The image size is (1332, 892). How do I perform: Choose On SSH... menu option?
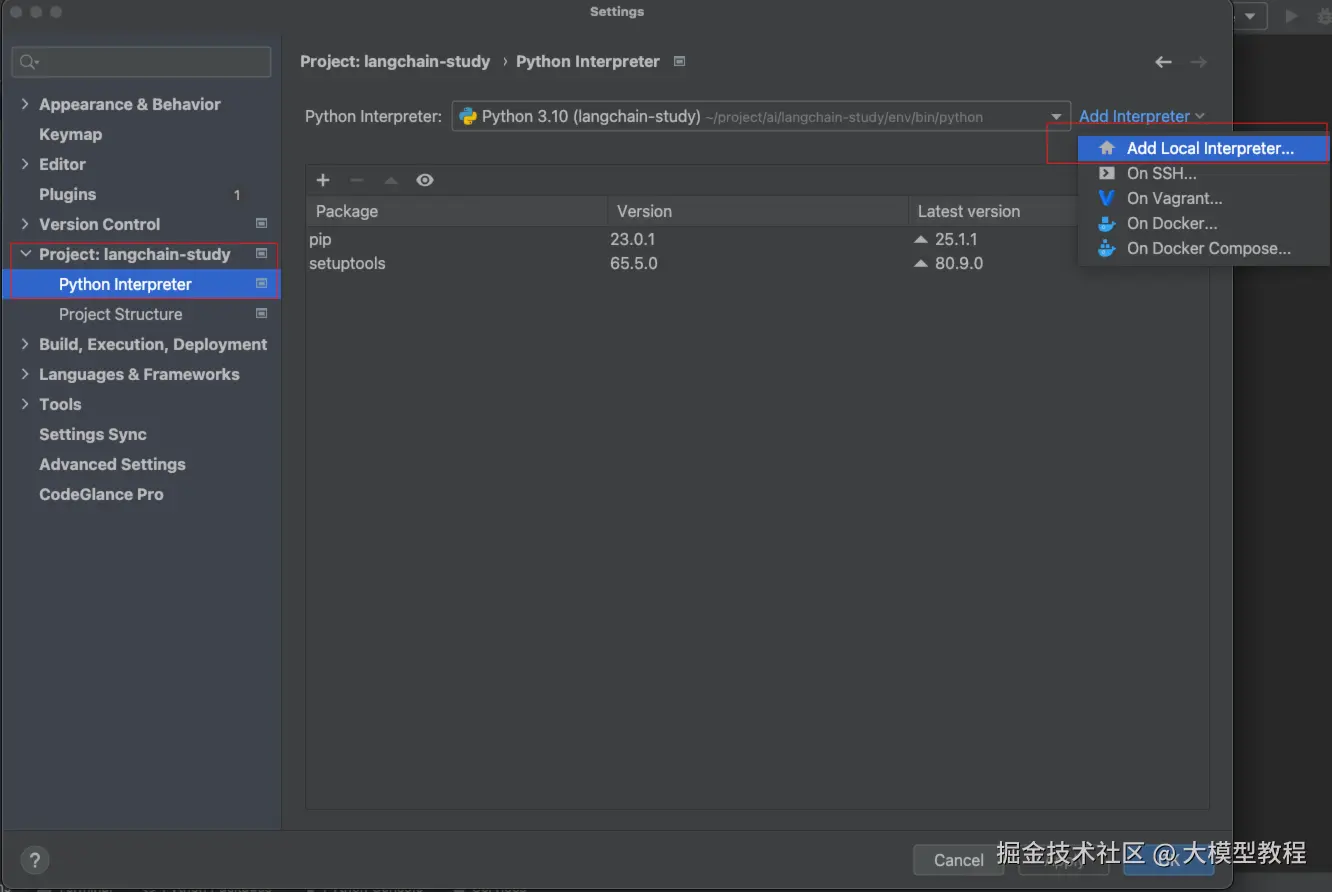1203,173
